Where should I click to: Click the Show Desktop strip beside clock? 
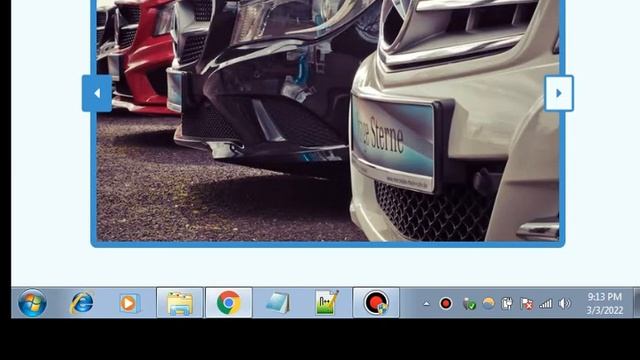(x=636, y=303)
